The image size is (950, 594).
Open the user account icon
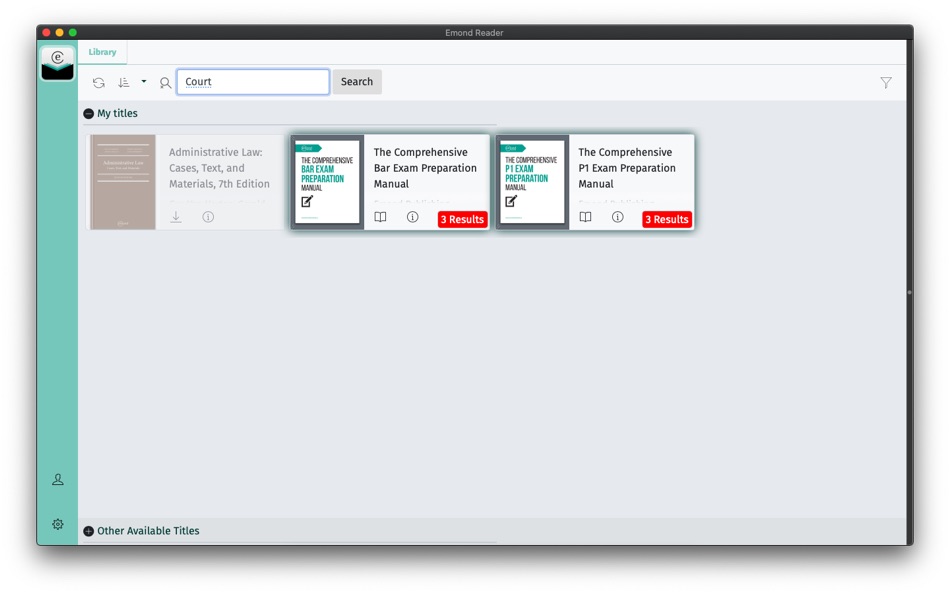click(x=58, y=479)
